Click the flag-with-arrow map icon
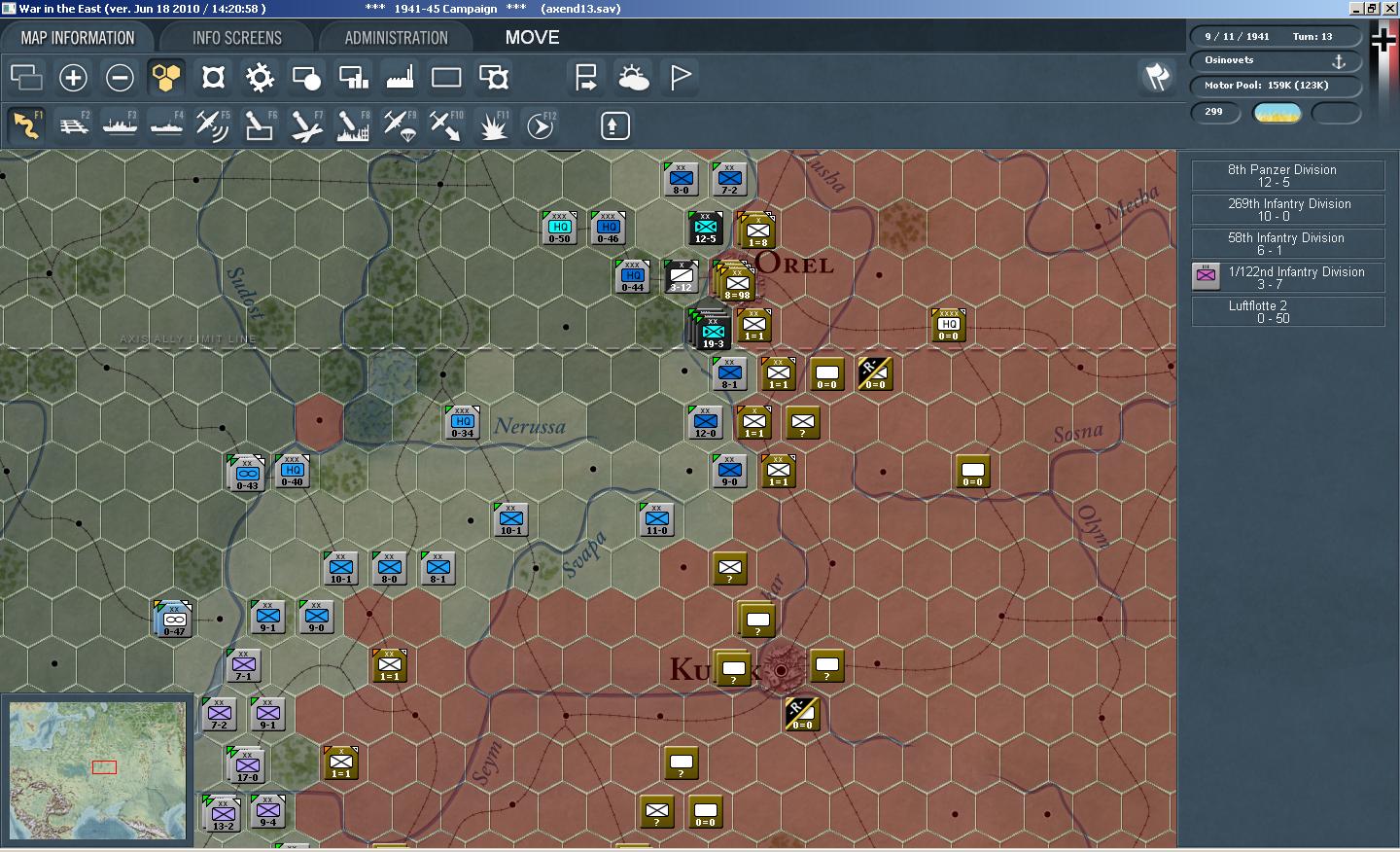 coord(586,77)
